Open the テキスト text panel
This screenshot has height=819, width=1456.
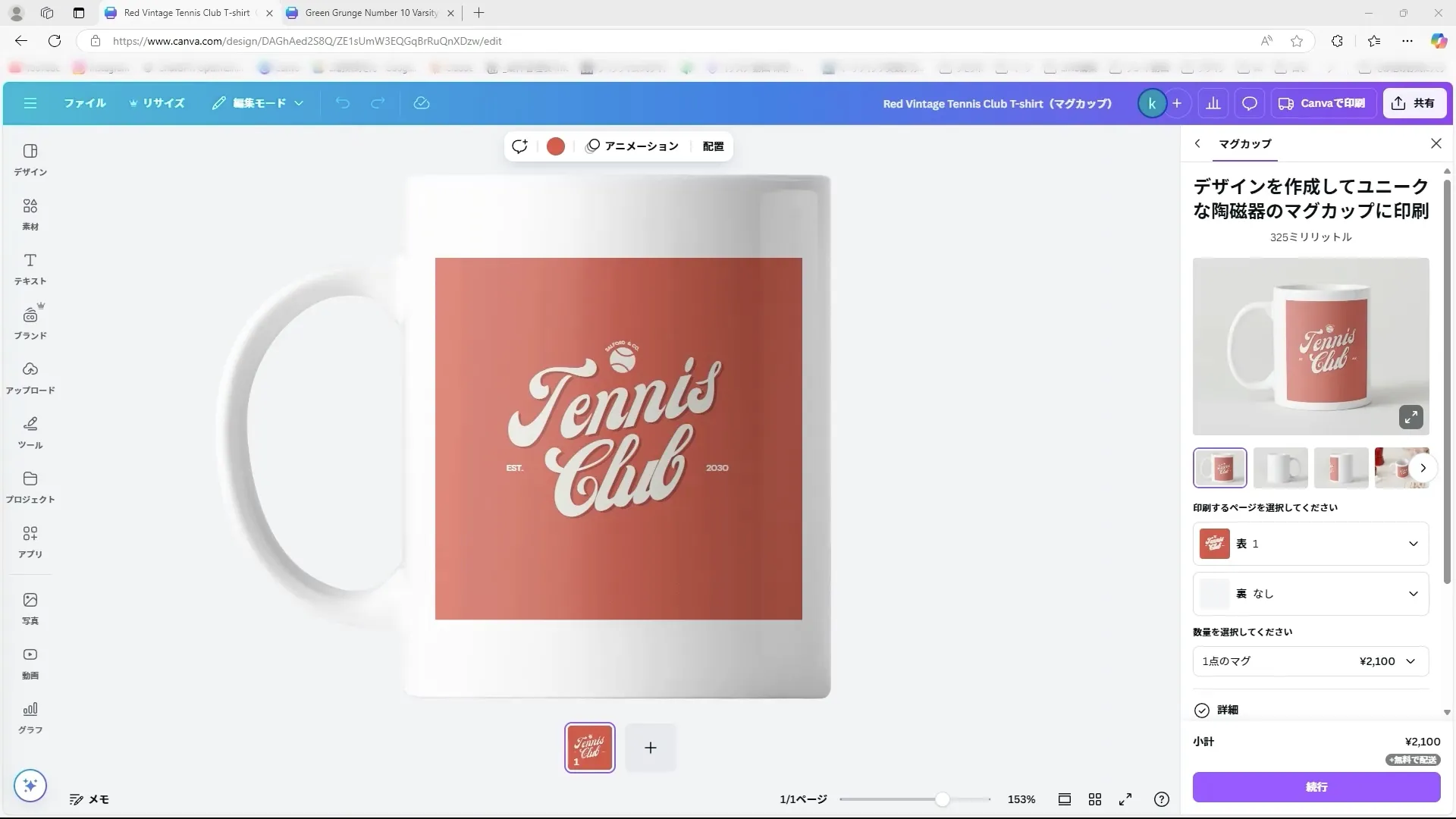tap(30, 269)
